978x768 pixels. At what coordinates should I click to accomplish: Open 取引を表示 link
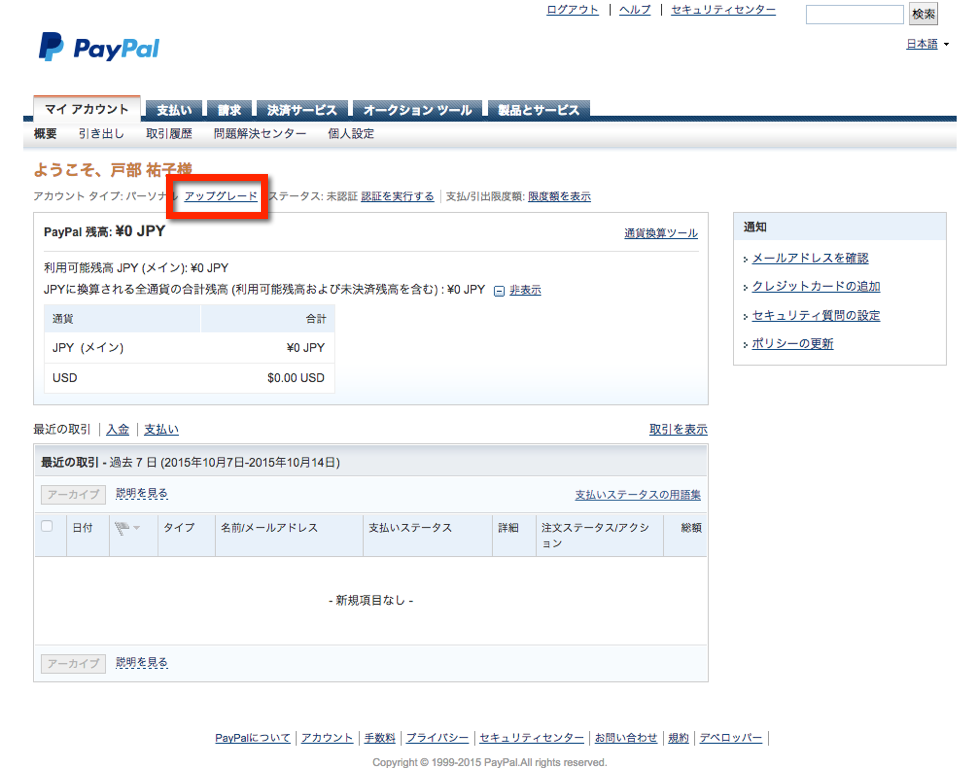(x=678, y=430)
